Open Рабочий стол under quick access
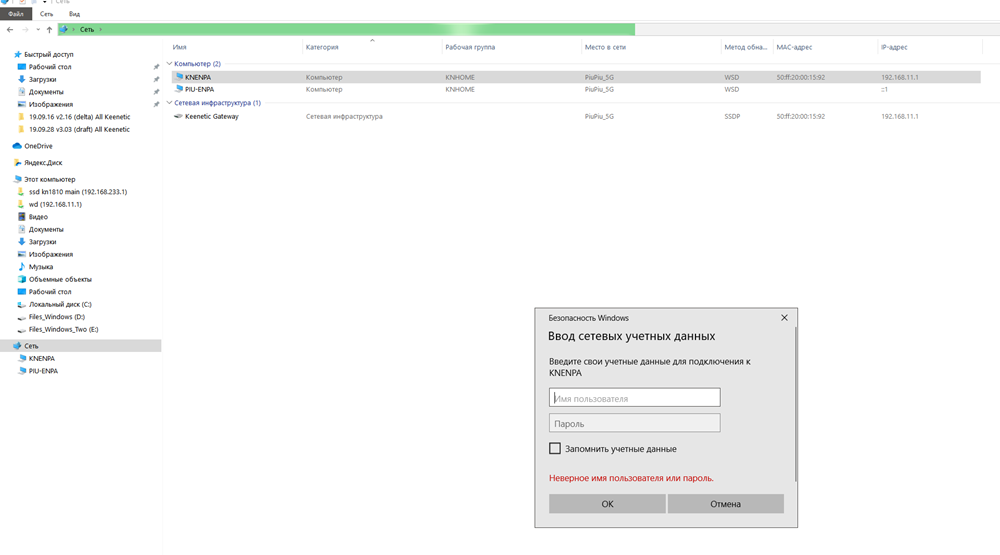The width and height of the screenshot is (1000, 555). 50,66
